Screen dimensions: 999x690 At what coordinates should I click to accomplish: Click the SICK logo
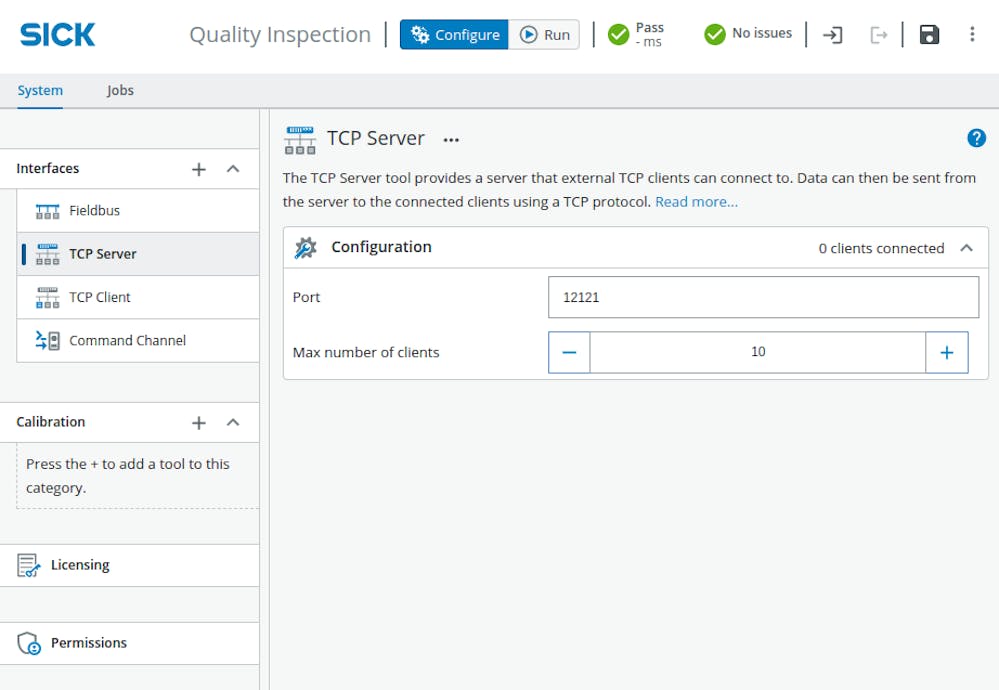57,34
